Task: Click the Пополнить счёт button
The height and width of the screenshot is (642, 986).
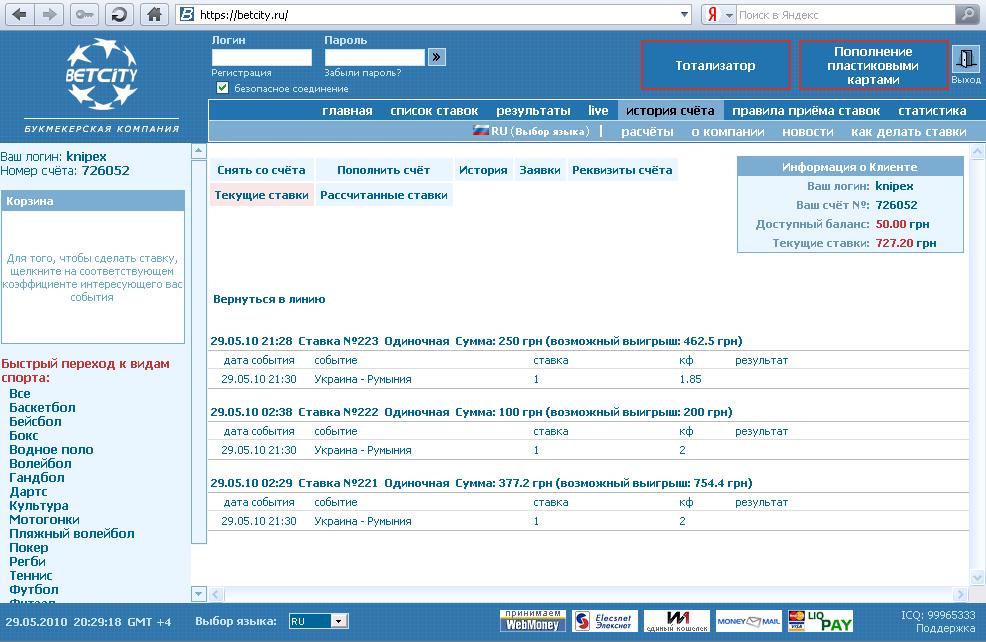Action: point(383,170)
